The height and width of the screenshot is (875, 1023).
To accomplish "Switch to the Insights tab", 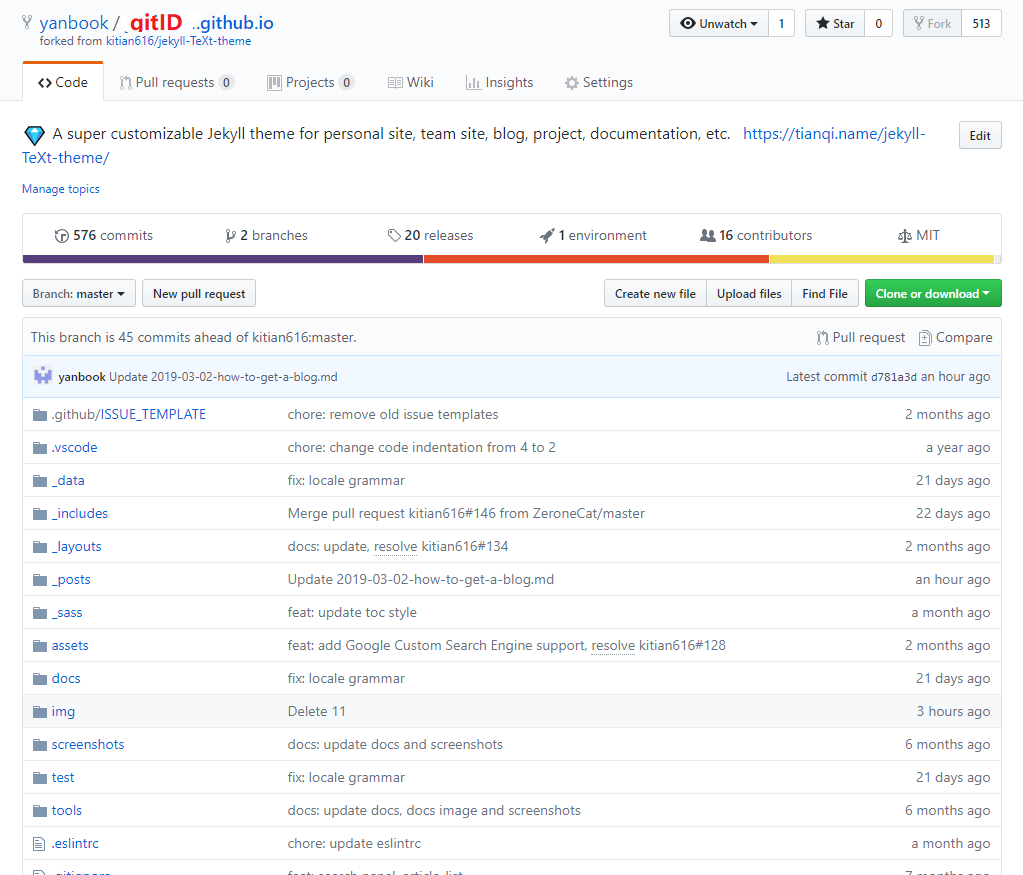I will [499, 83].
